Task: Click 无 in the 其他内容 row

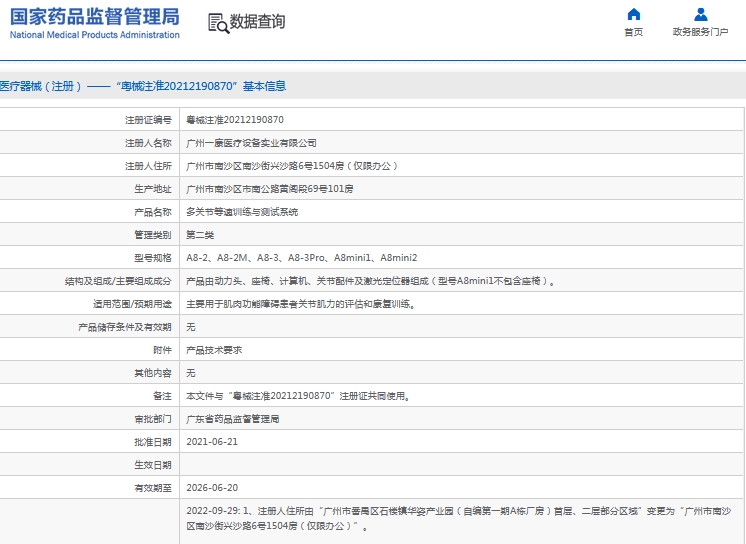Action: [x=191, y=373]
